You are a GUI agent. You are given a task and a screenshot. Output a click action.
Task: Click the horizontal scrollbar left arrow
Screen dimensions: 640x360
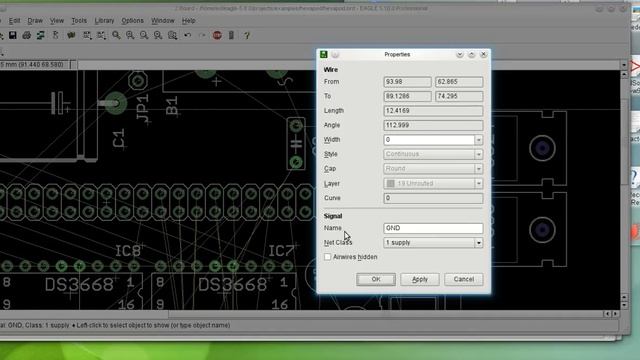coord(607,313)
